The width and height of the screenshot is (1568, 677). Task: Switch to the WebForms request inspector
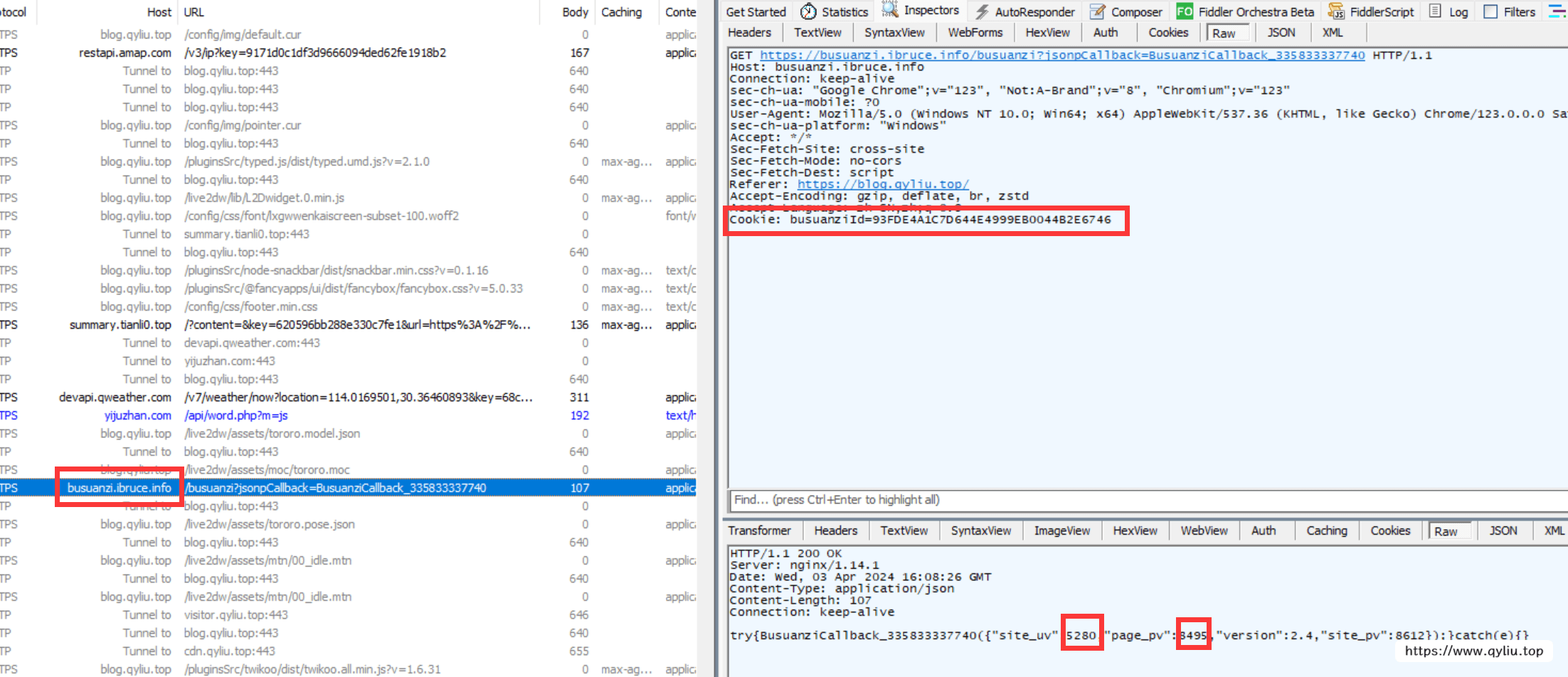point(975,33)
